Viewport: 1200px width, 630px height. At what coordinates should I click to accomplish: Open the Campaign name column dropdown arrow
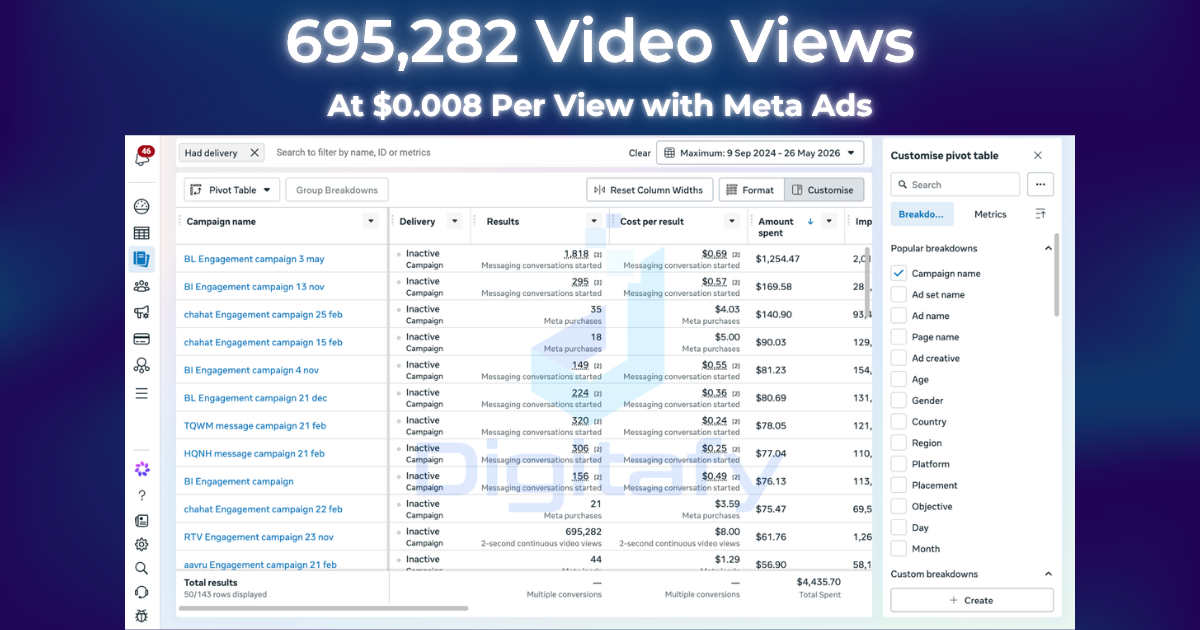[x=371, y=221]
